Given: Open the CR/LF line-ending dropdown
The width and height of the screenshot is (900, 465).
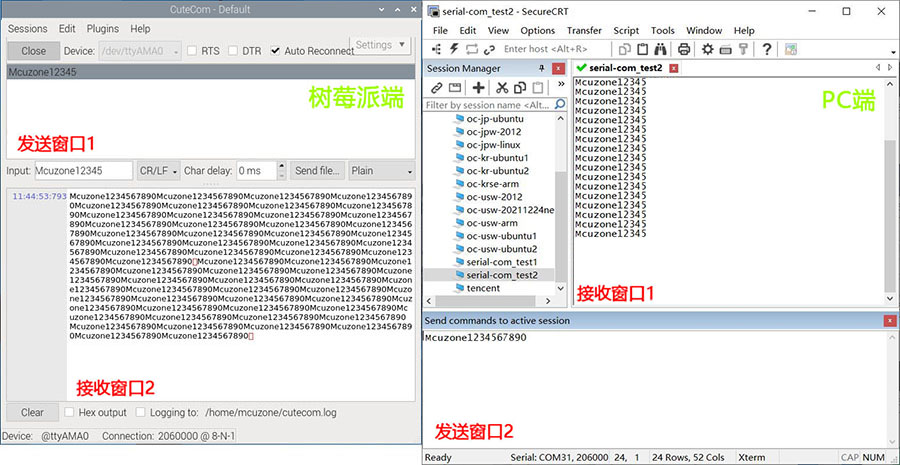Looking at the screenshot, I should 158,170.
